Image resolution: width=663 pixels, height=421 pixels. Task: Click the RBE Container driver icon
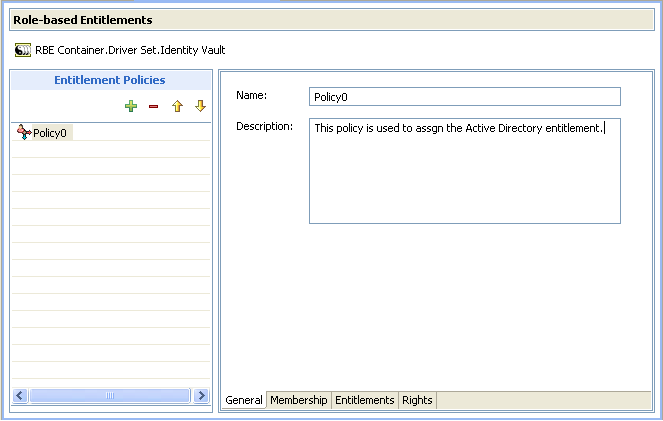(x=23, y=50)
